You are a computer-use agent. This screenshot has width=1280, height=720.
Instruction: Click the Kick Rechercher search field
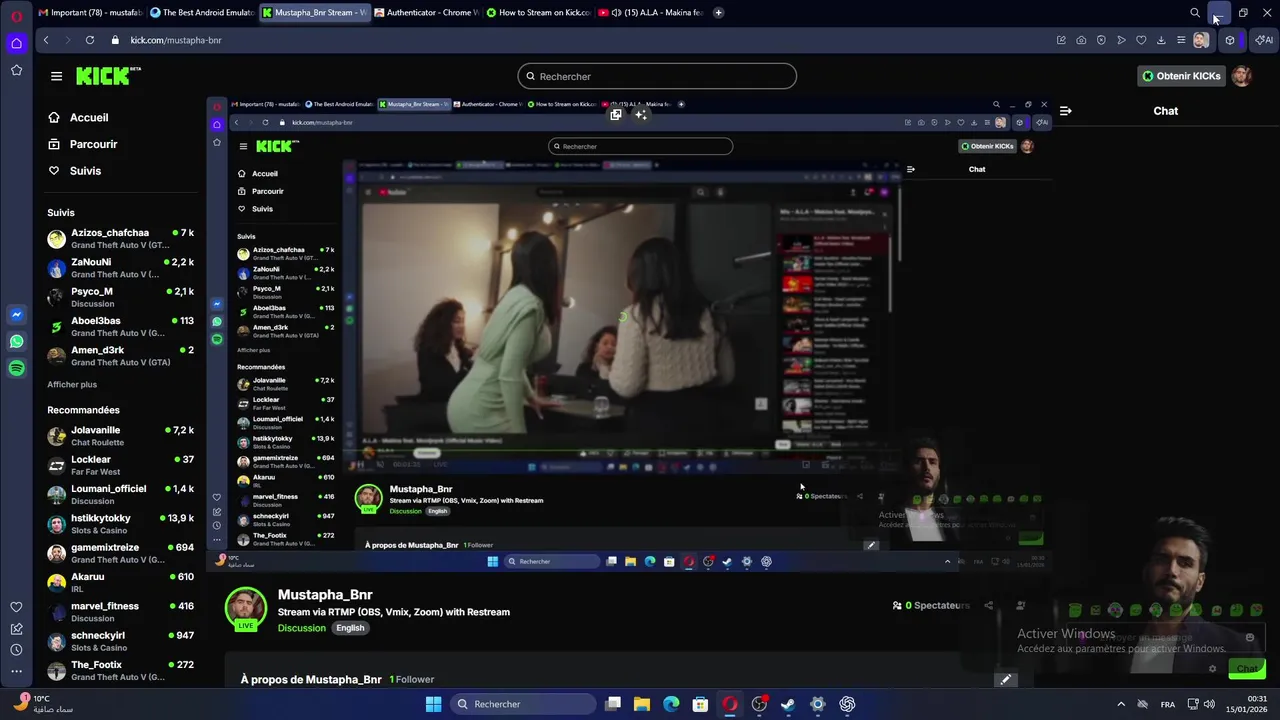(x=657, y=76)
